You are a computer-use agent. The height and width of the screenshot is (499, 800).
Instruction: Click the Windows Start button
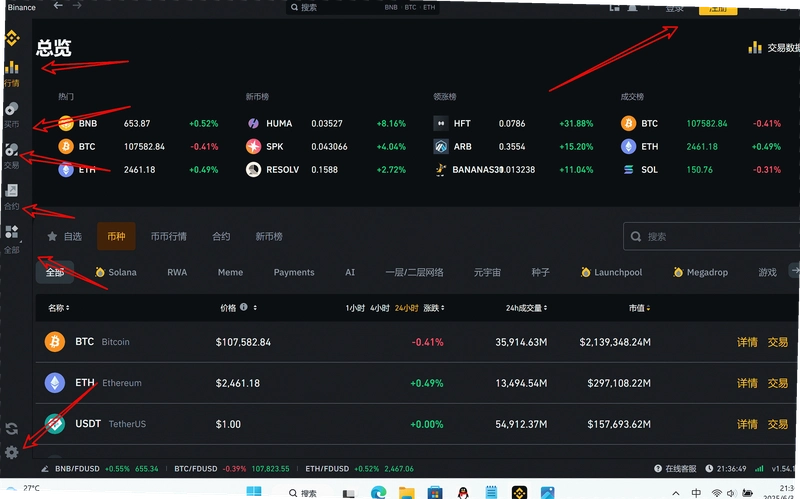(x=254, y=492)
